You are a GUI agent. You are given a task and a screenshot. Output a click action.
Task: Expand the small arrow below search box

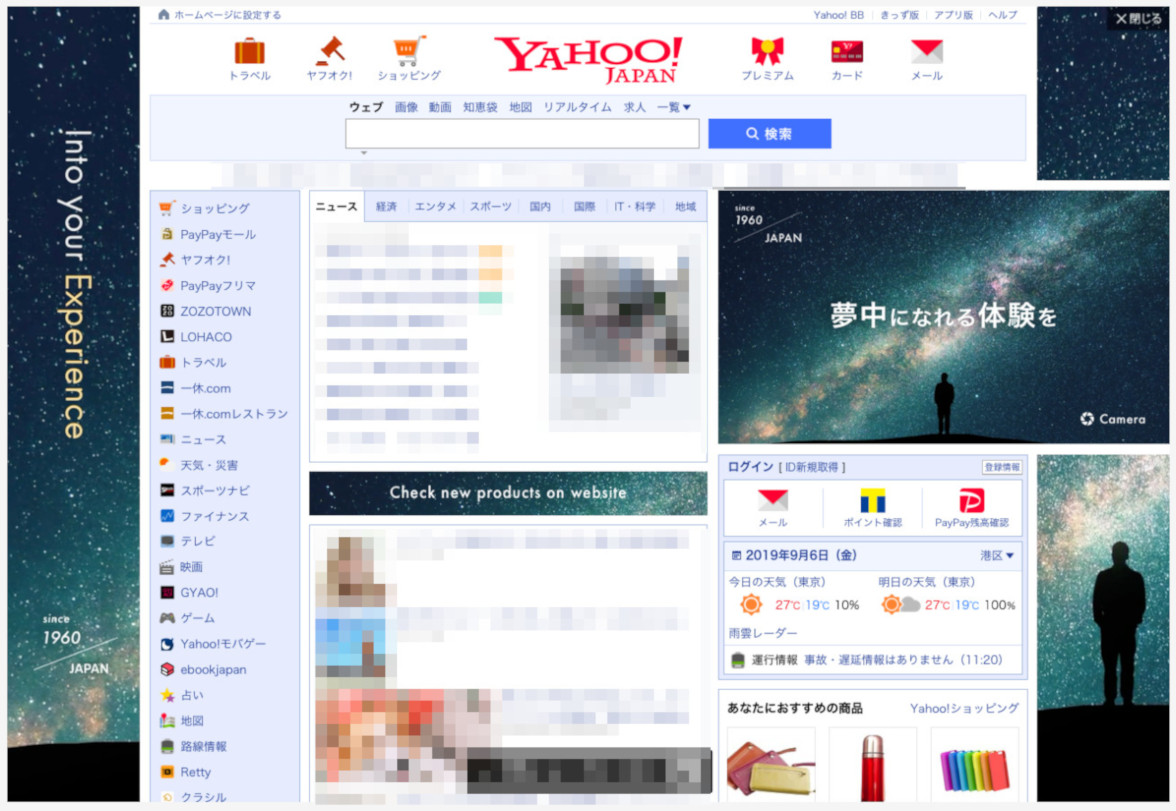(x=364, y=153)
